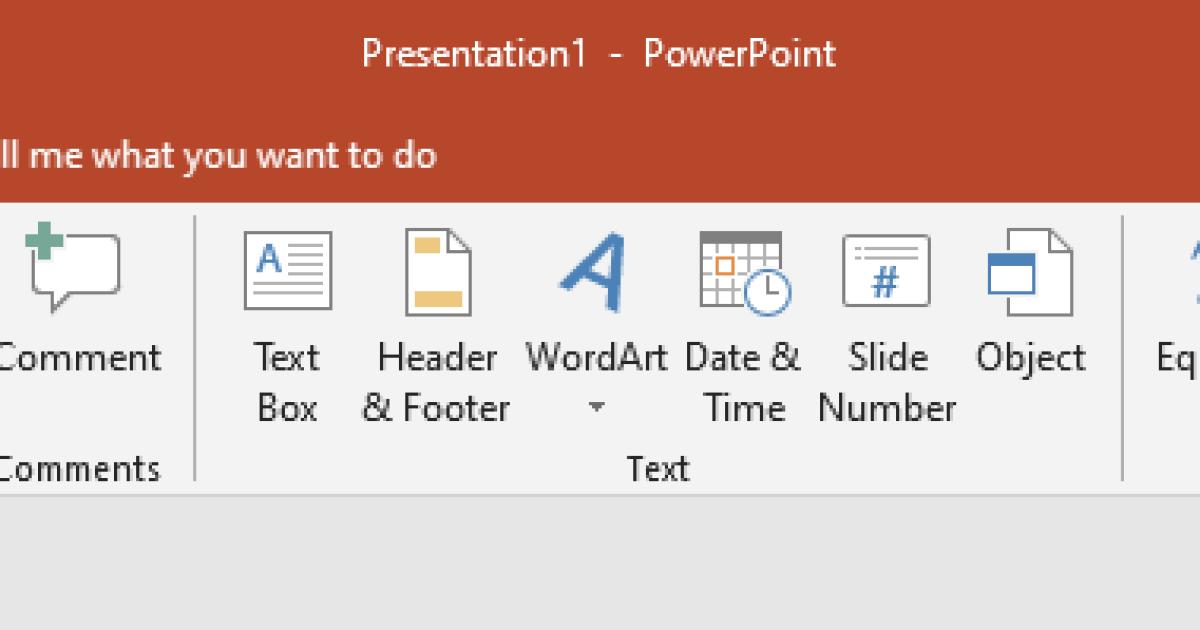
Task: Click the Tell Me search bar
Action: click(x=220, y=155)
